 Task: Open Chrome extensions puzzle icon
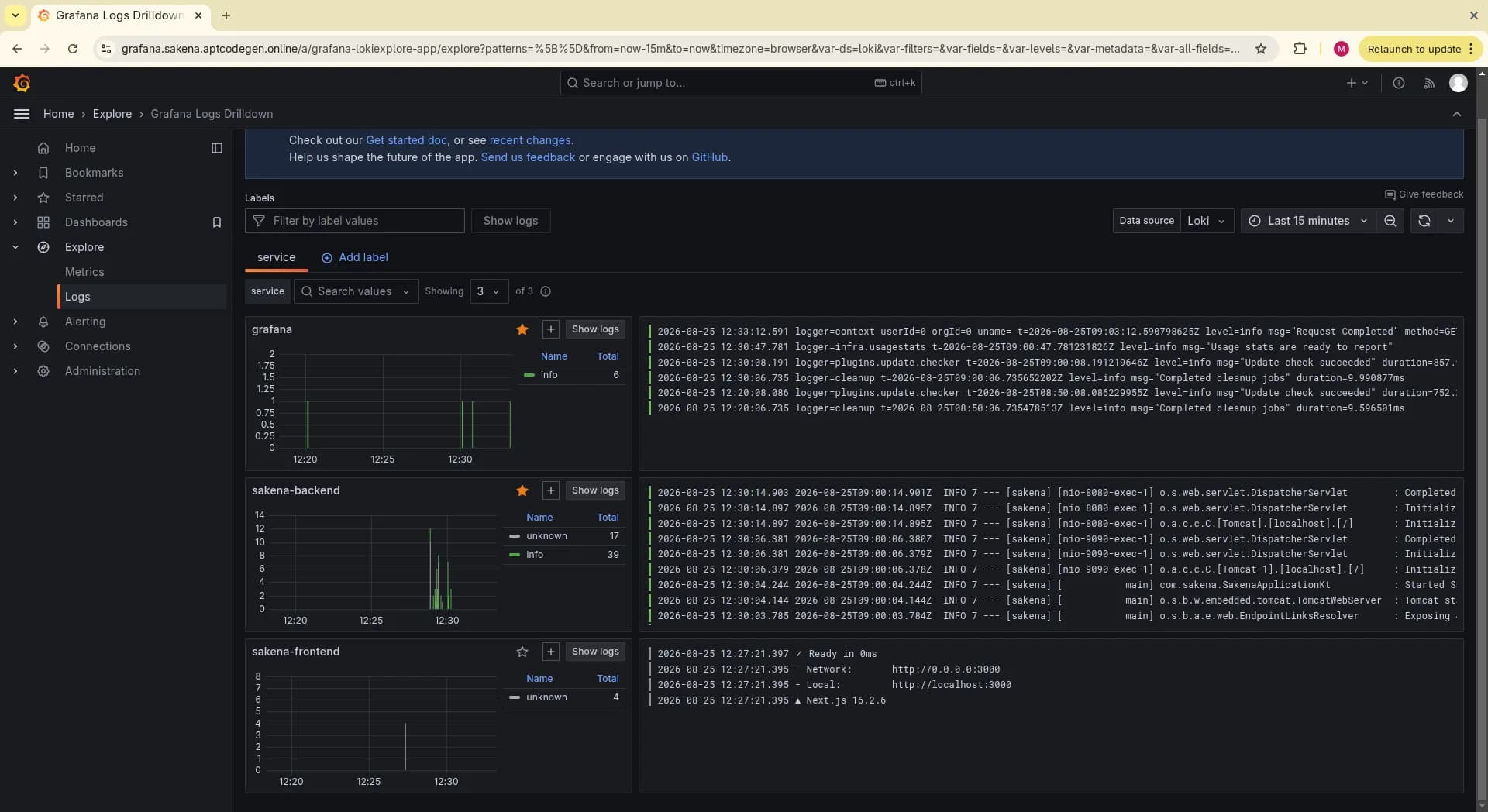1300,49
